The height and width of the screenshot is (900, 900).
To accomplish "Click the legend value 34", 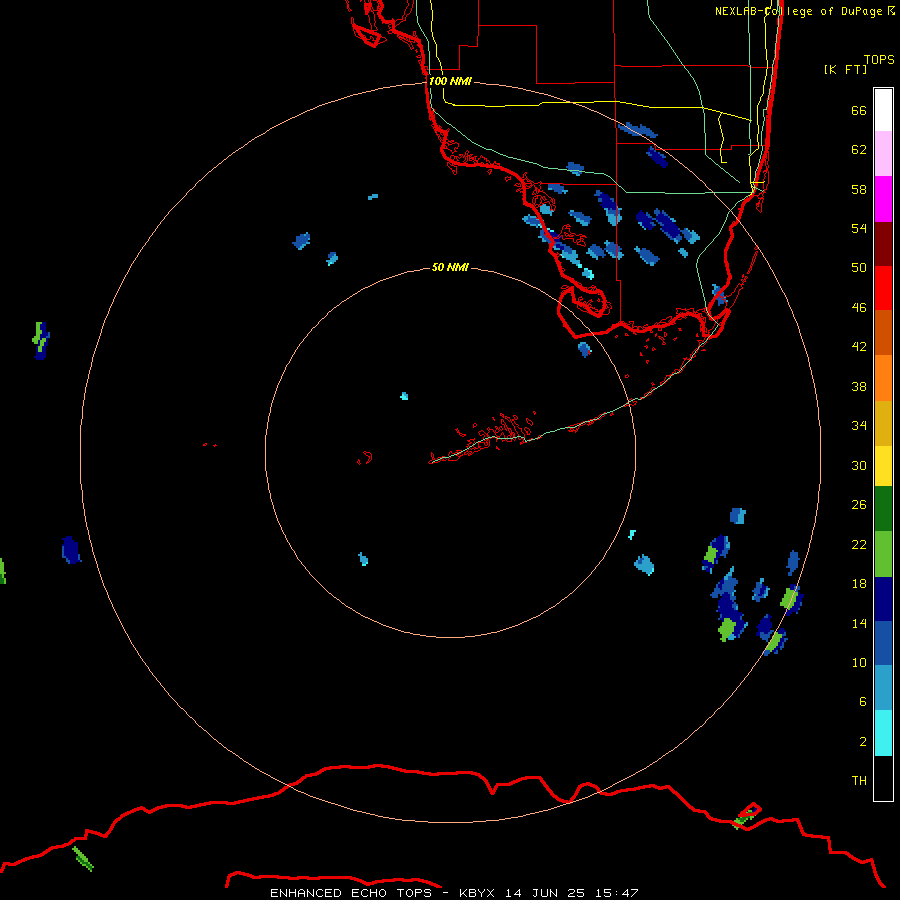I will pyautogui.click(x=859, y=425).
